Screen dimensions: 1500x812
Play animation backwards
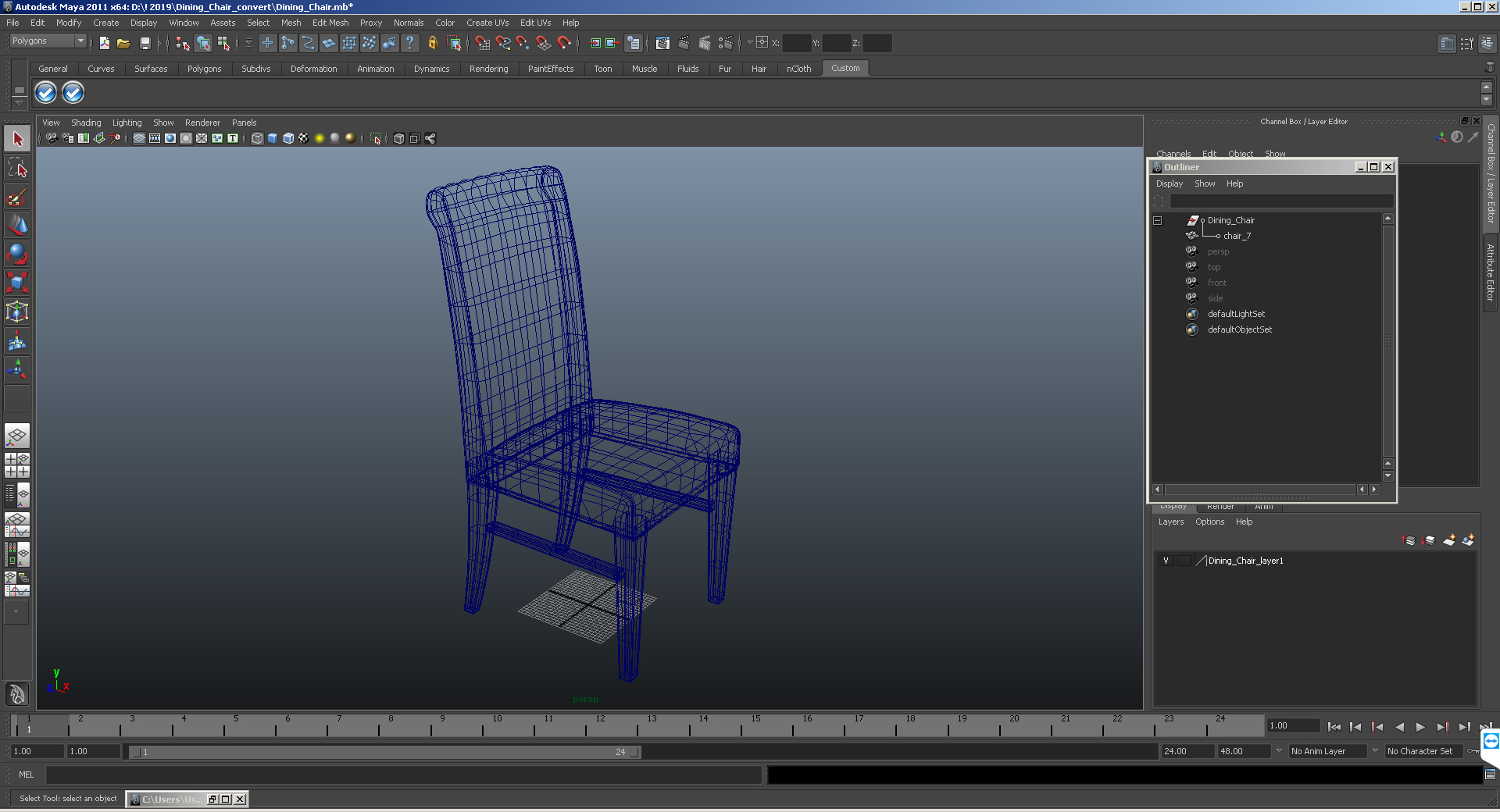tap(1399, 727)
